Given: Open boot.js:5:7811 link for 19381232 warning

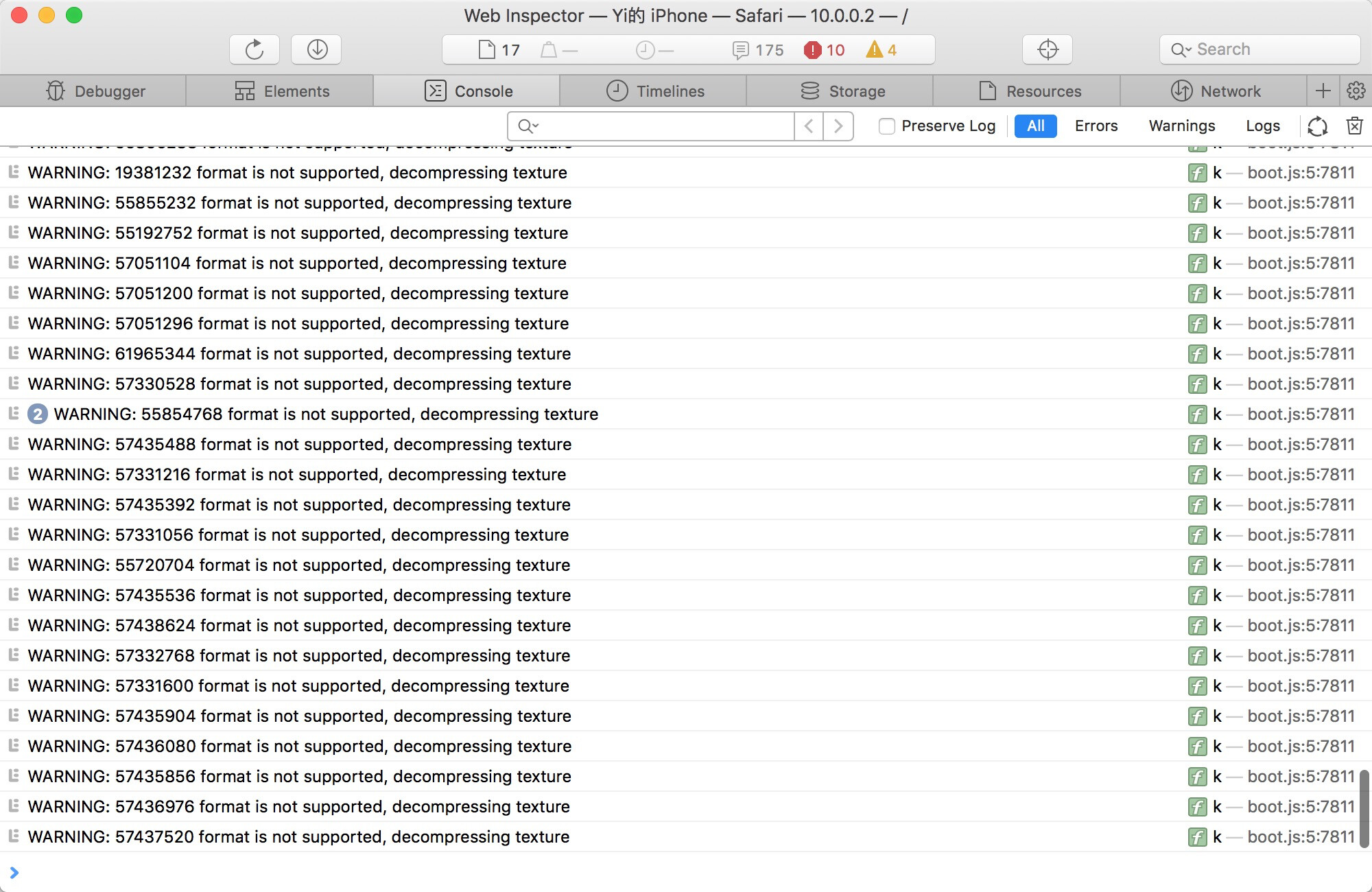Looking at the screenshot, I should pyautogui.click(x=1301, y=173).
